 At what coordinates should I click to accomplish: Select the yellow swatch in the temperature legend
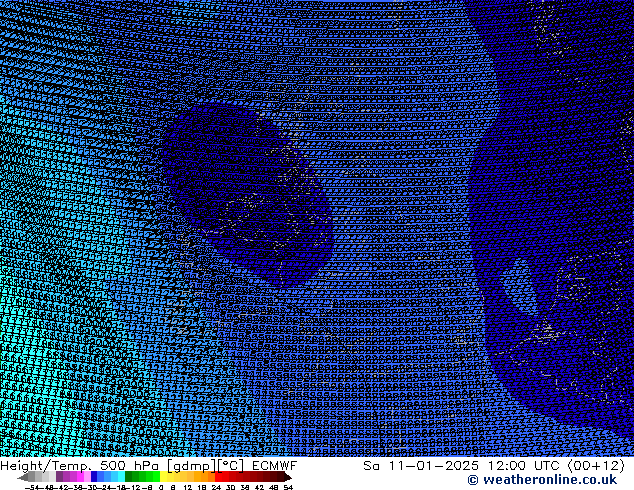[x=163, y=477]
